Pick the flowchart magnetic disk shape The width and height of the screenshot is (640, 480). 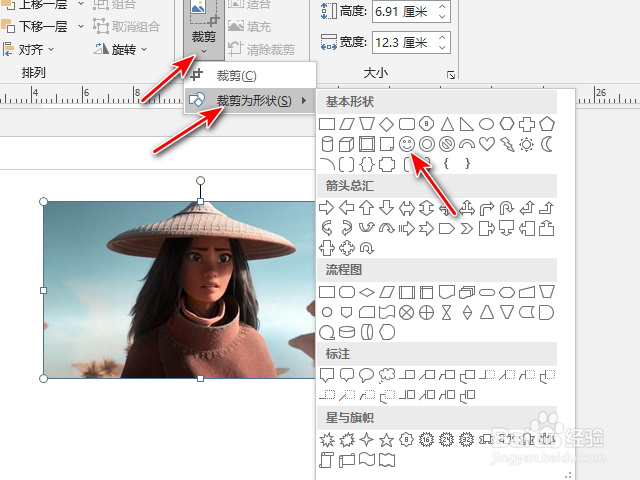coord(347,332)
